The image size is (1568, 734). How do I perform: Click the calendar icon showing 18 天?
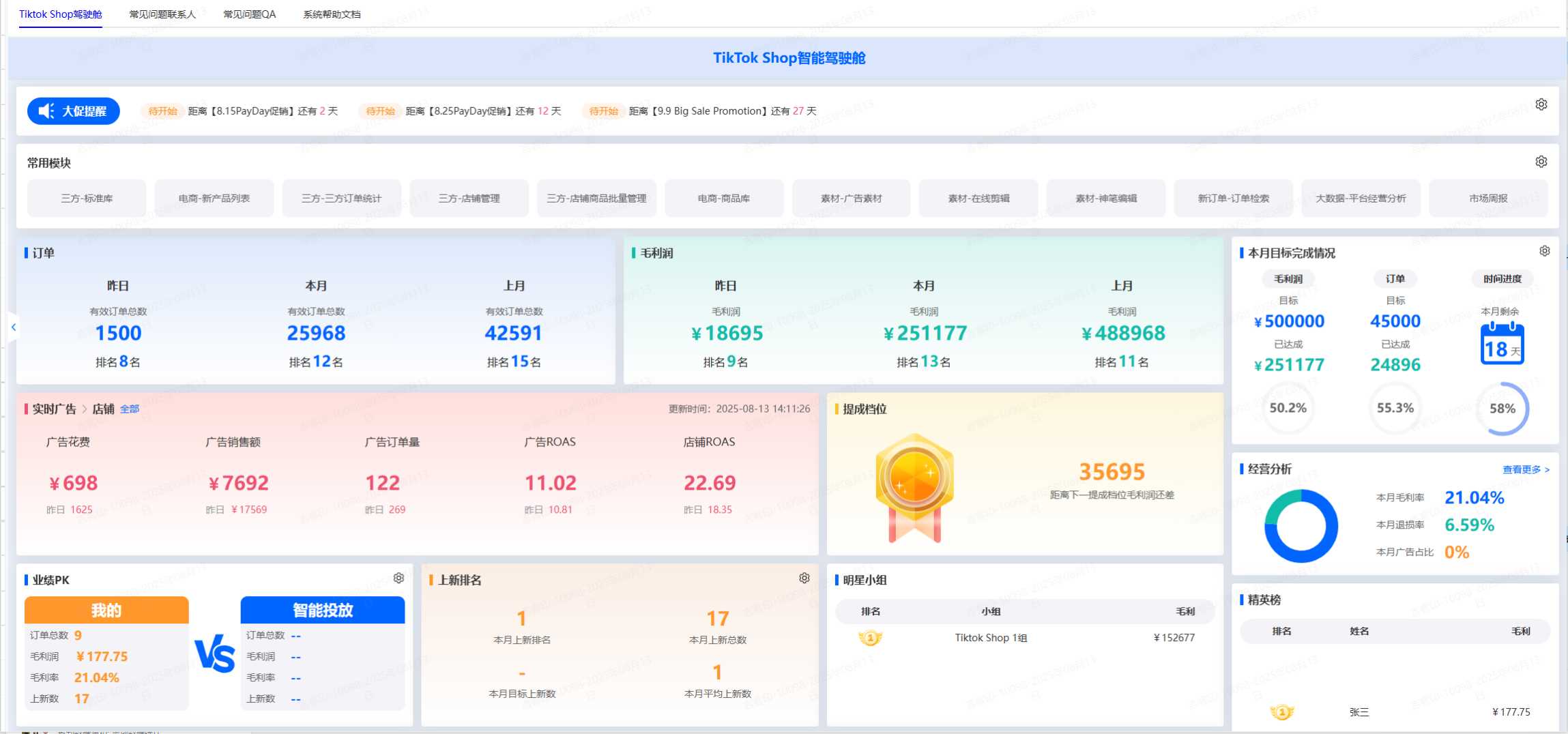1502,344
